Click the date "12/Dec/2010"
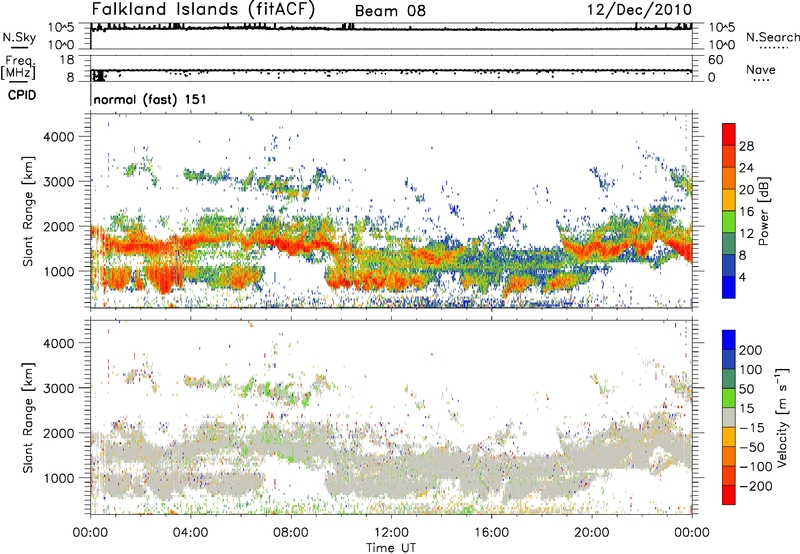 coord(639,10)
